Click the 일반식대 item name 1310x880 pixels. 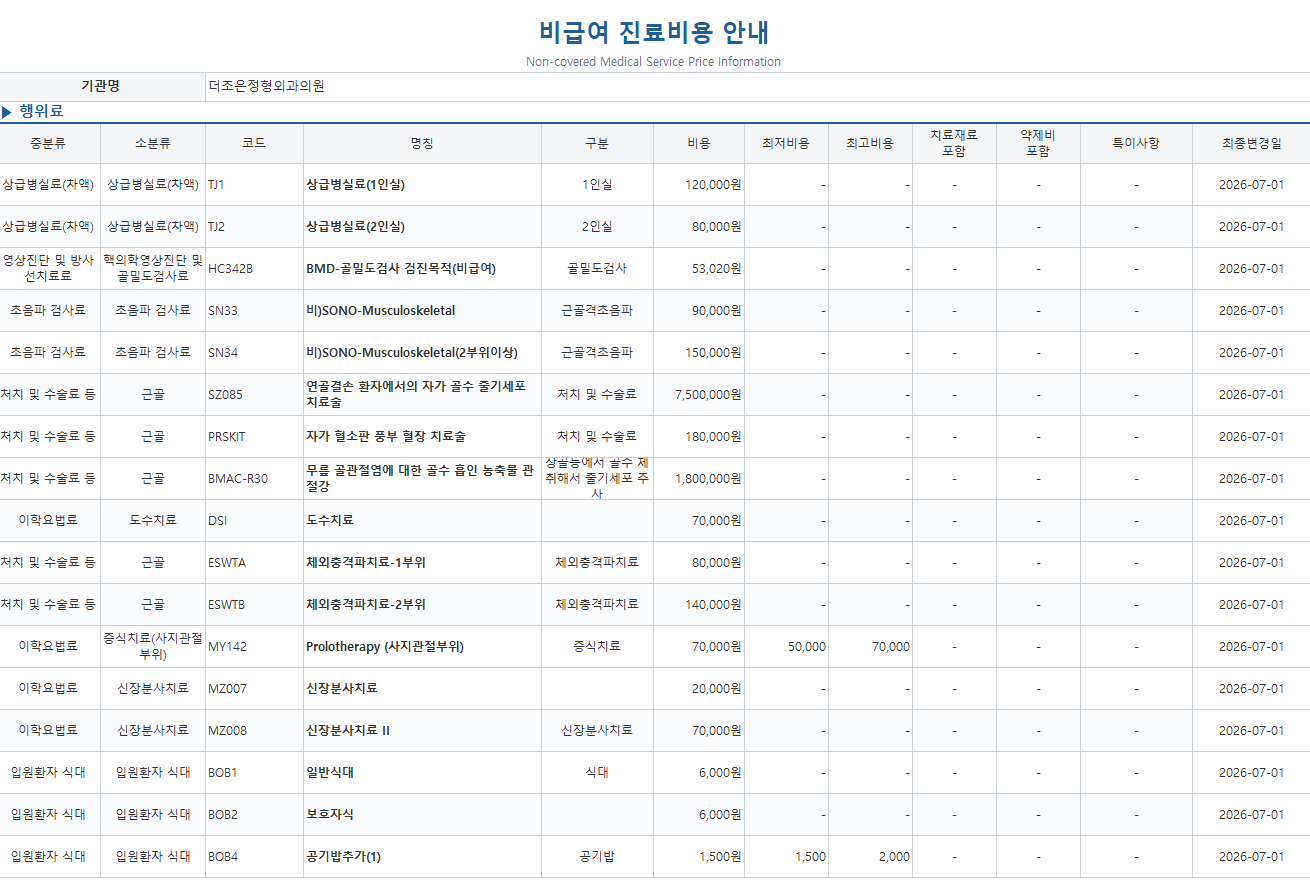click(330, 773)
